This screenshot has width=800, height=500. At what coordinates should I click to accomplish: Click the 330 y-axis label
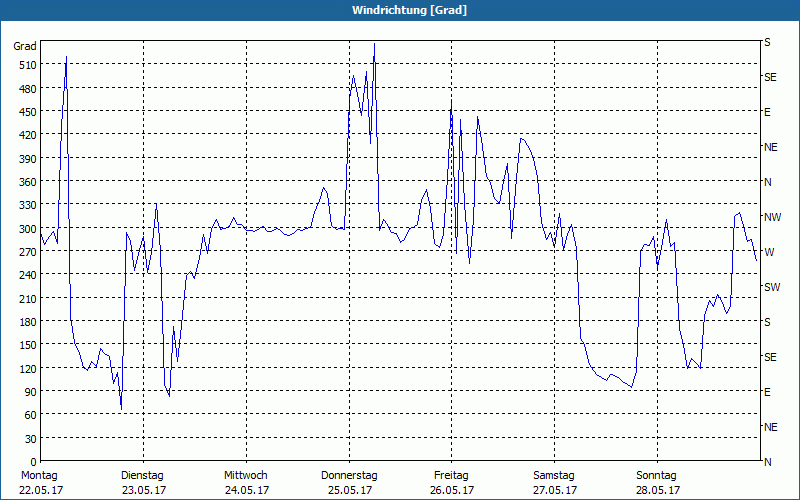pyautogui.click(x=28, y=205)
